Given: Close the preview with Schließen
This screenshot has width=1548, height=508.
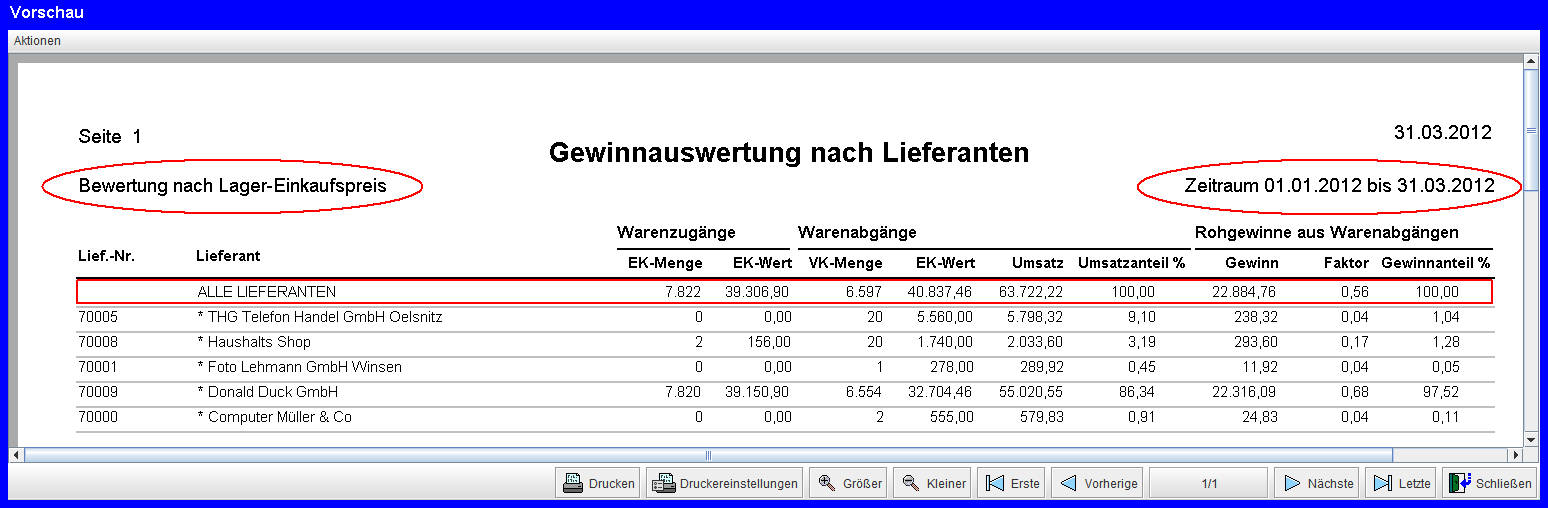Looking at the screenshot, I should [1489, 483].
